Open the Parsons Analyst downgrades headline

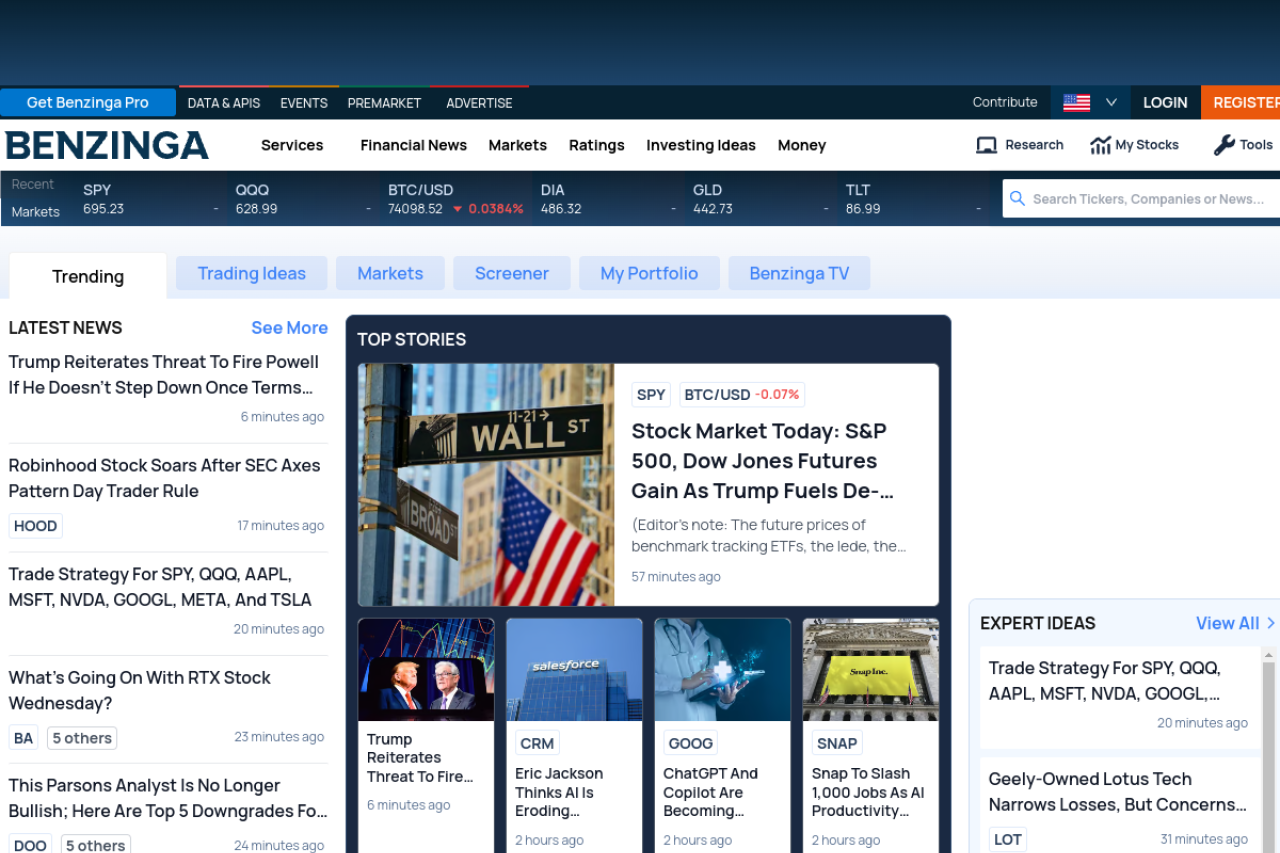(168, 798)
